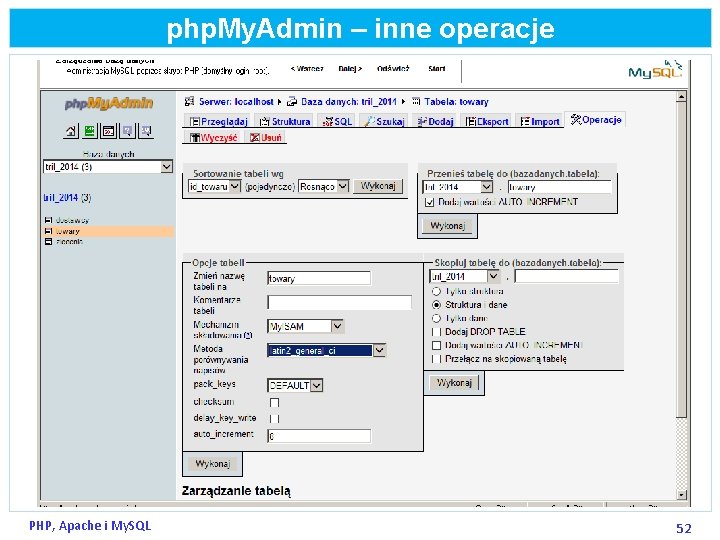Click the red Wyczyść tab
720x540 pixels.
(214, 137)
